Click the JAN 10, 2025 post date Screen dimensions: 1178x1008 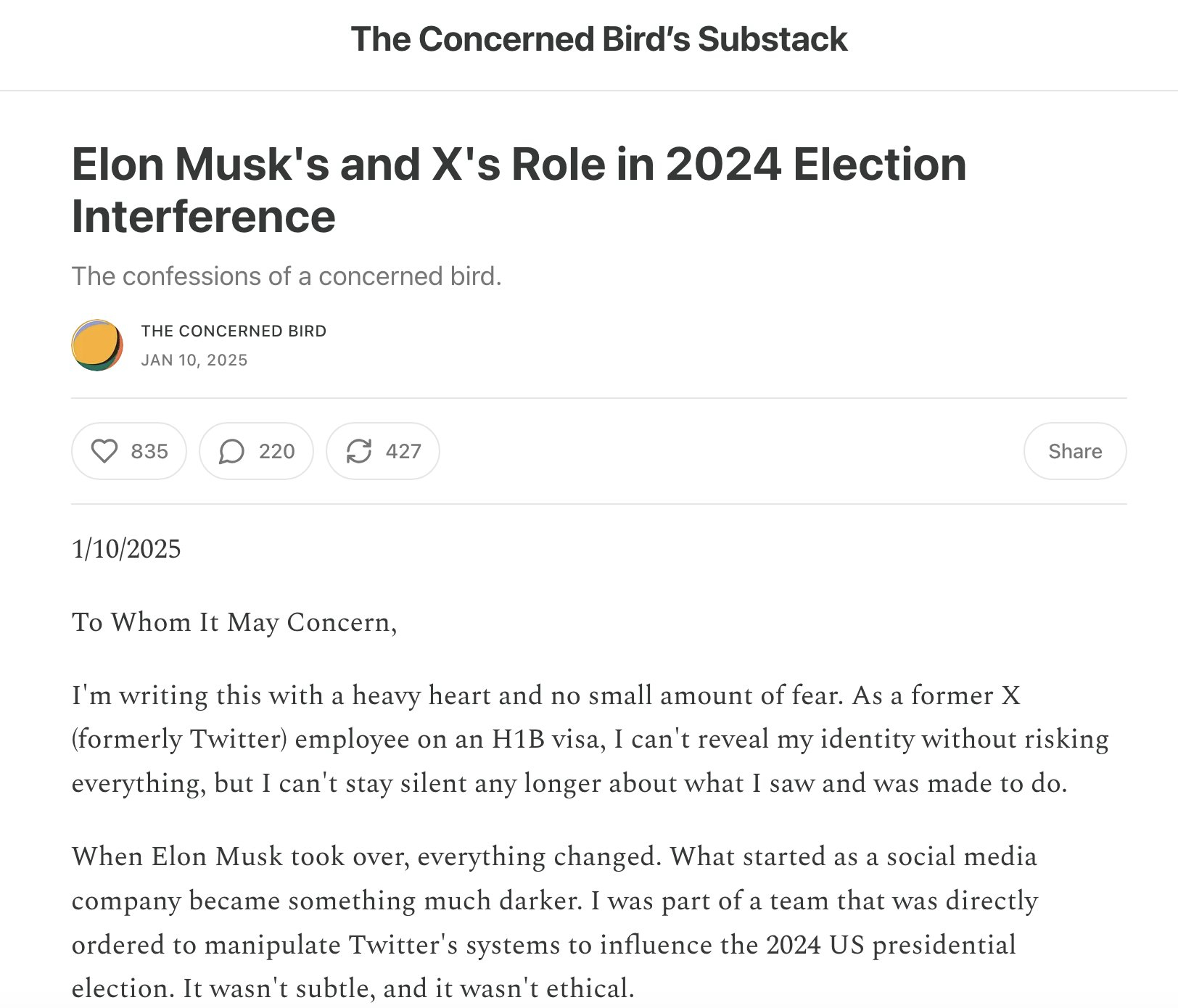(194, 360)
